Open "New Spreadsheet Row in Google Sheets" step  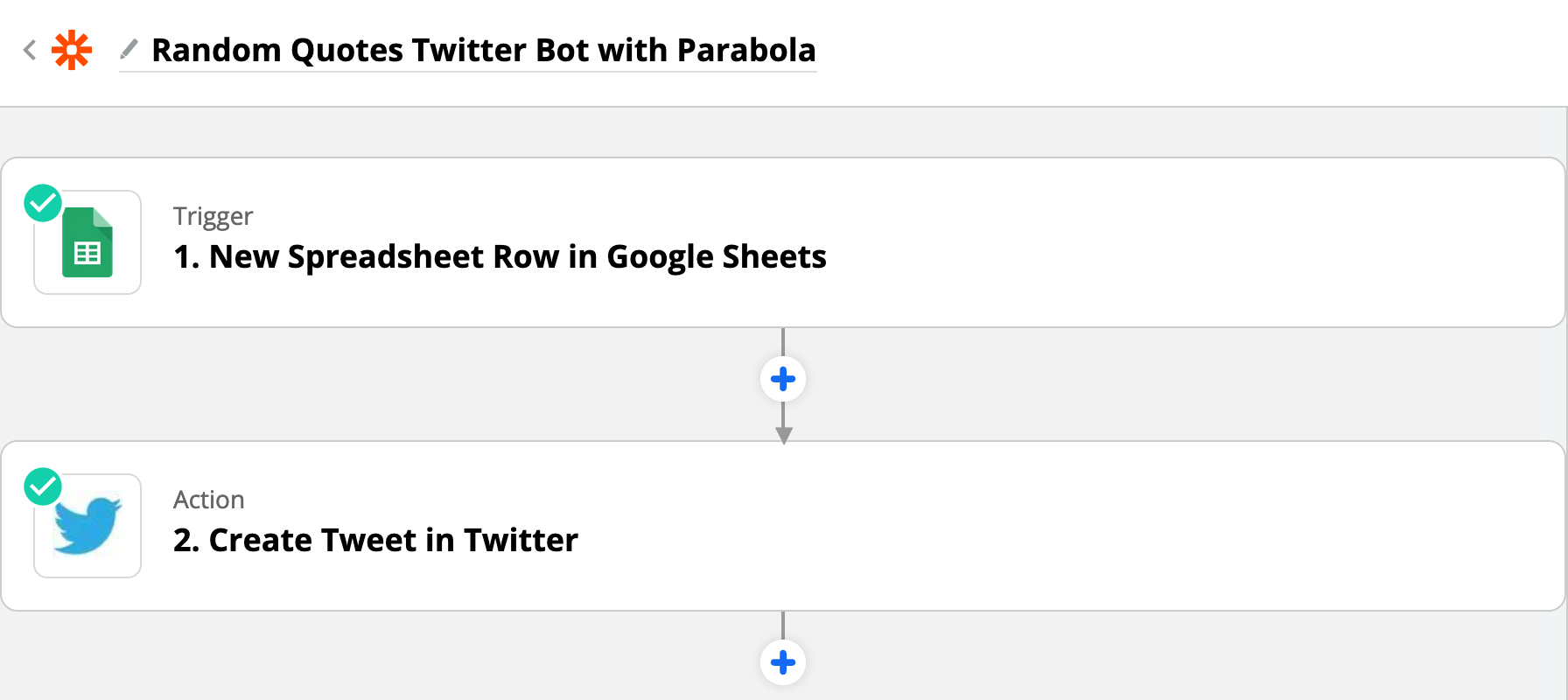pos(500,257)
